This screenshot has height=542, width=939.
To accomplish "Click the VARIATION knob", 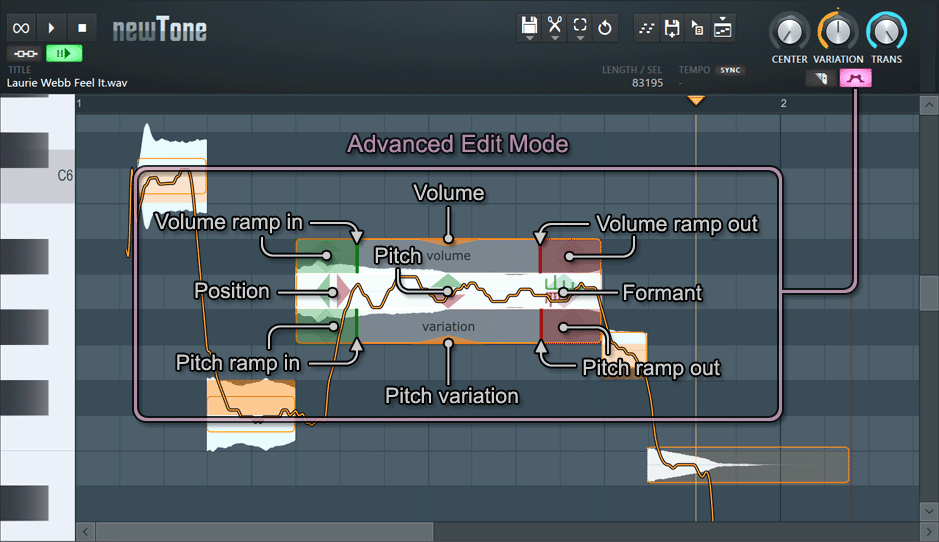I will [838, 32].
